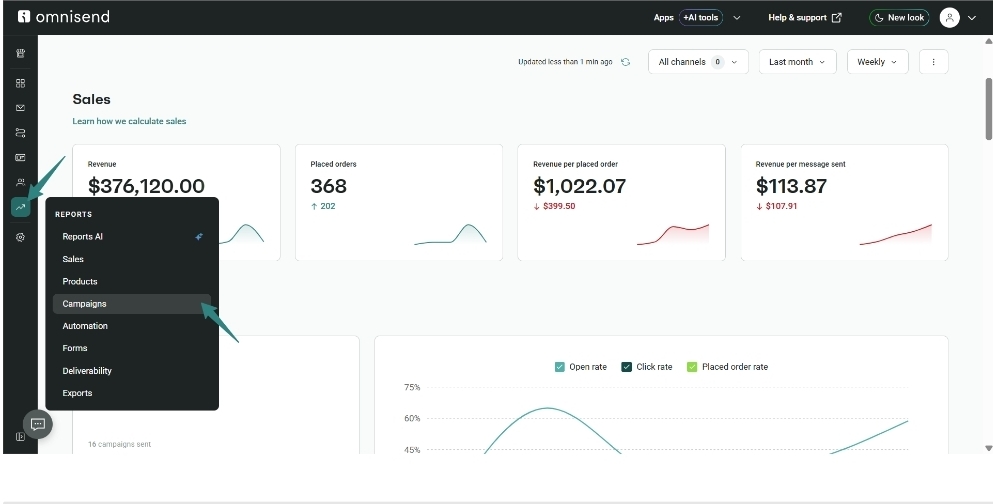
Task: Click the Omnisend logo
Action: (x=63, y=16)
